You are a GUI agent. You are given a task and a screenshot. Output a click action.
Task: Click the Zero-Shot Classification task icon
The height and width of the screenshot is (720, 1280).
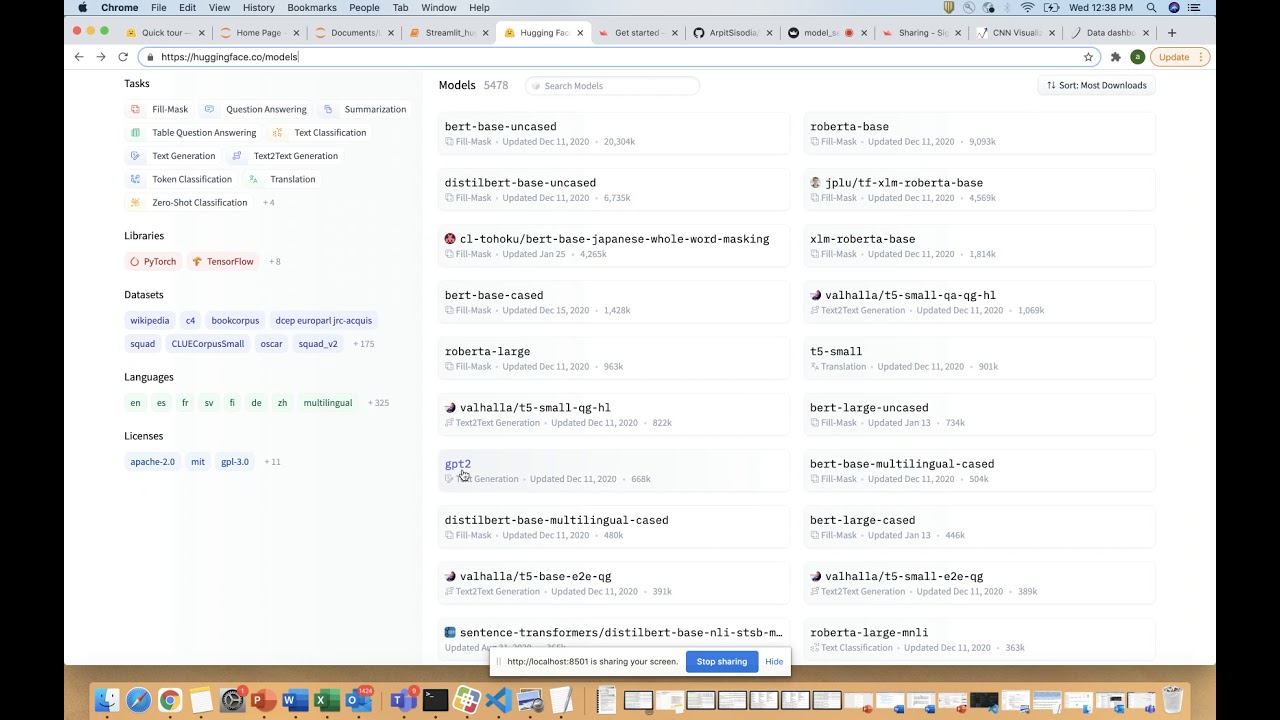pos(135,202)
